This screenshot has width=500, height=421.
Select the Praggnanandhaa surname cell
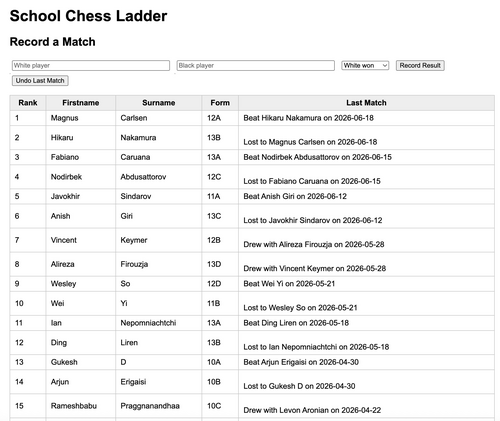point(159,406)
